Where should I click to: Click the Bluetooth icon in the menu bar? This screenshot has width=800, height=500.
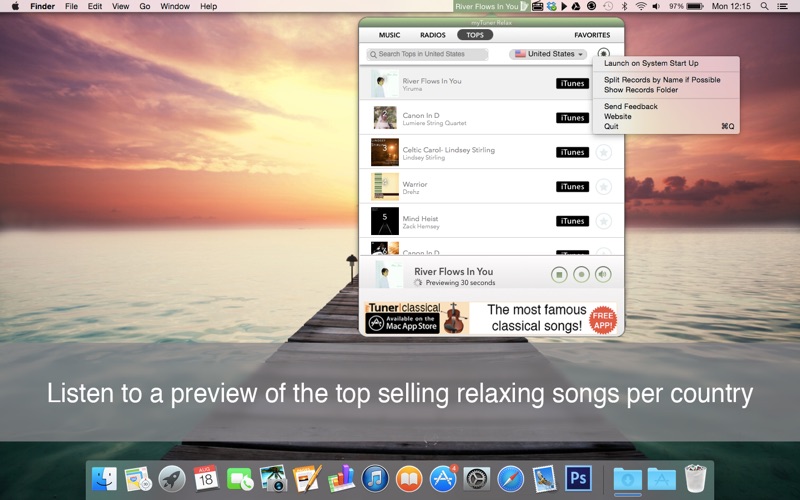tap(624, 6)
